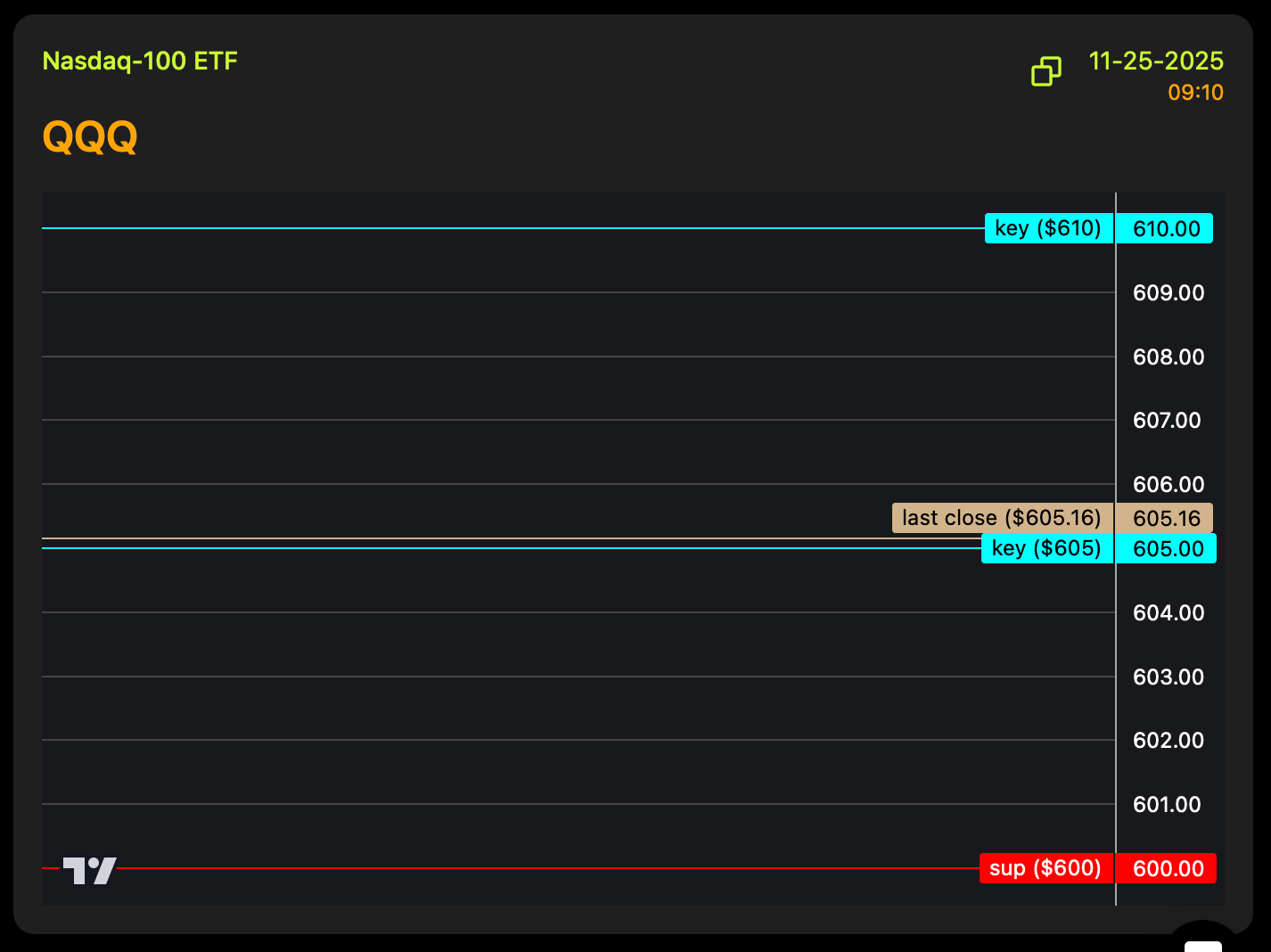Select the sup ($600) support label
1271x952 pixels.
[1046, 868]
